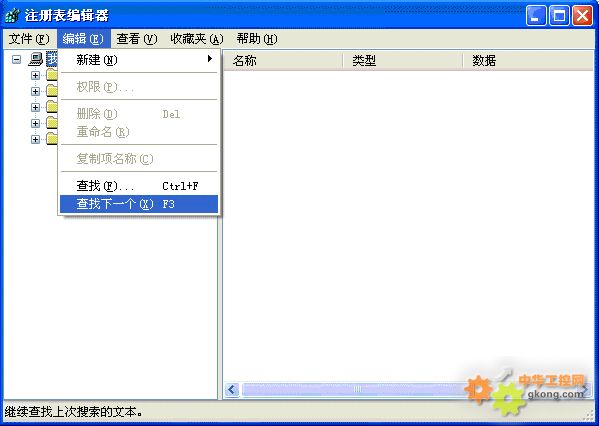Click the second yellow folder icon in tree
This screenshot has width=599, height=426.
[x=52, y=91]
